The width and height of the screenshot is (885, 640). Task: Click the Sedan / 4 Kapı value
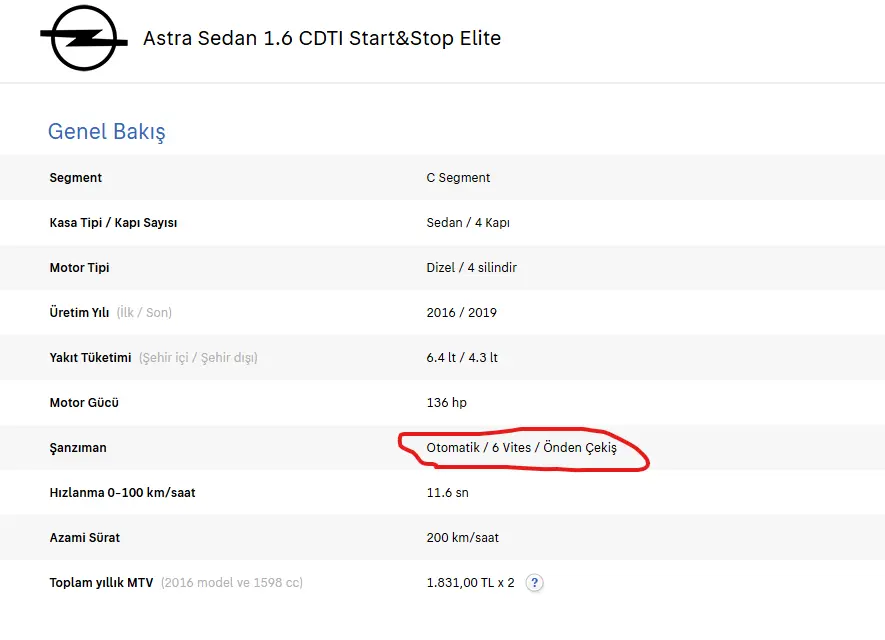click(x=468, y=222)
